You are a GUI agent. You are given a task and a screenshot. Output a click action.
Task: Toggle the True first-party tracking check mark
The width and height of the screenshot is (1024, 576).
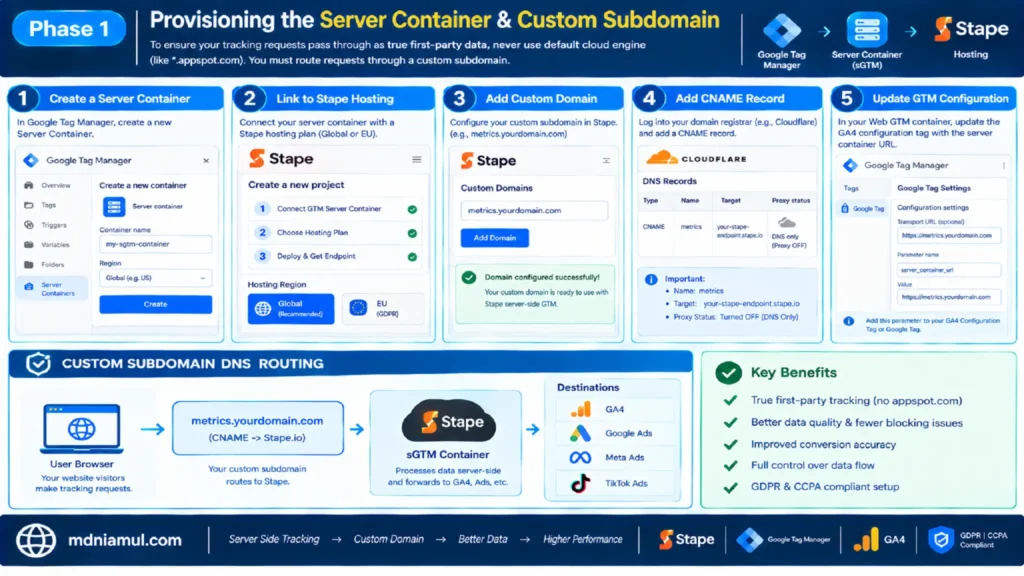(x=730, y=400)
